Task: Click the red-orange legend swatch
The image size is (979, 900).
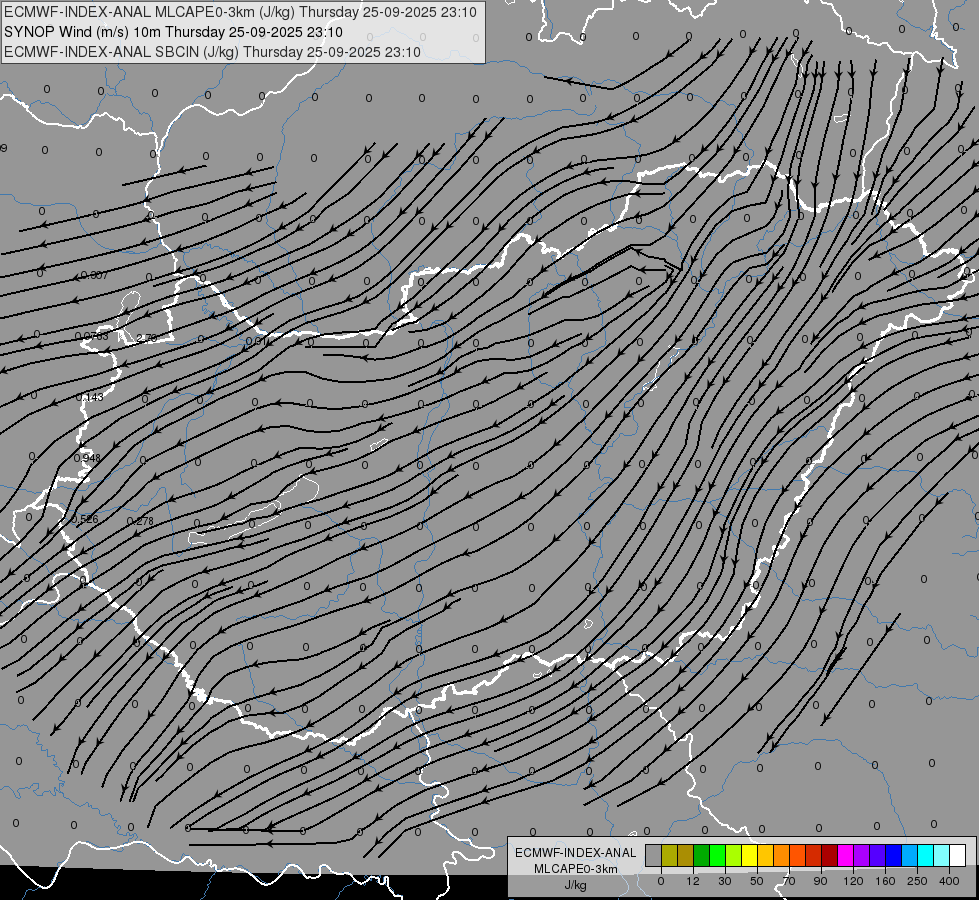Action: coord(798,855)
